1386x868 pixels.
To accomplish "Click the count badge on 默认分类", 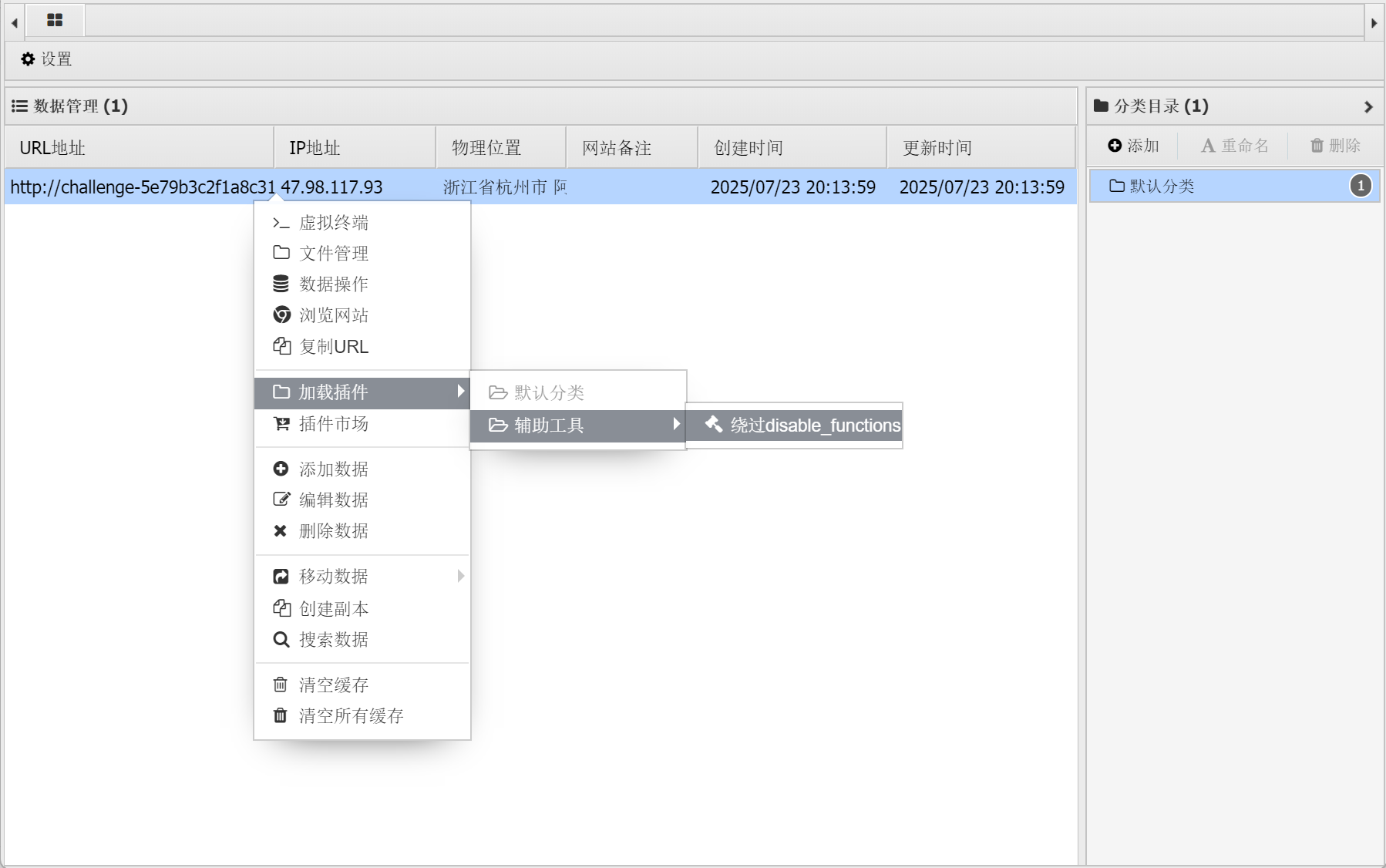I will point(1361,186).
